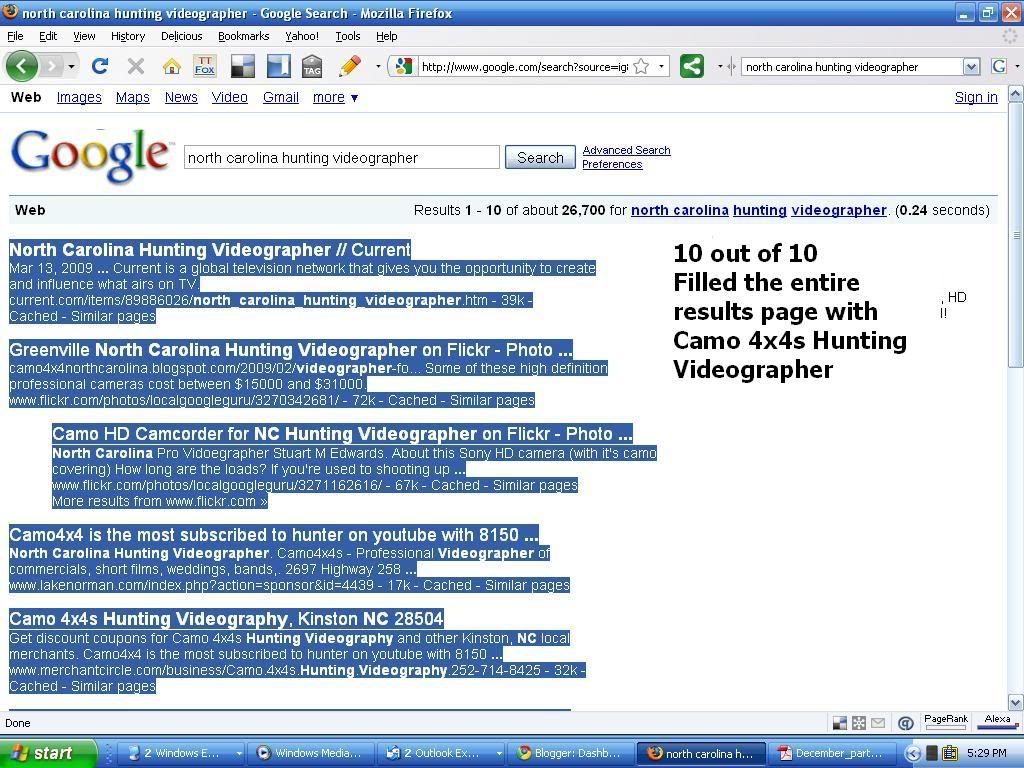Open Camo HD Camcorder for NC result
The height and width of the screenshot is (768, 1024).
(342, 434)
